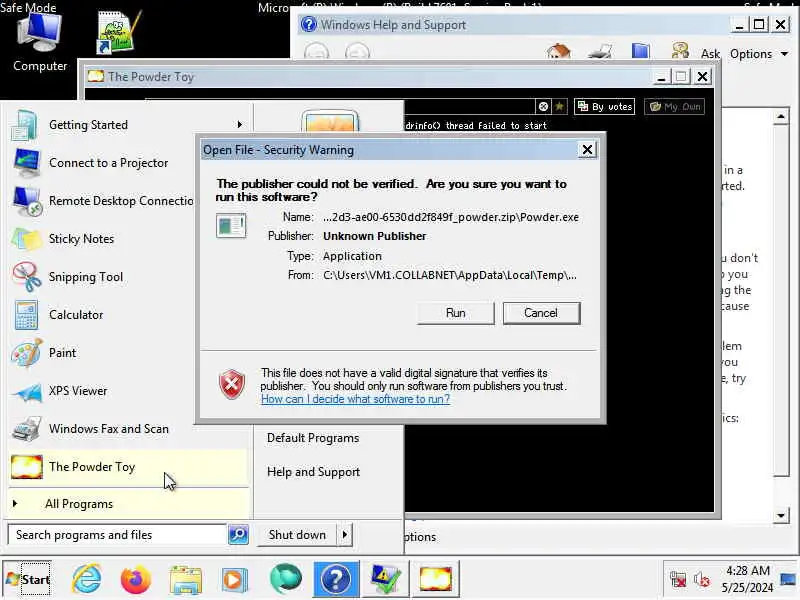Click the Snipping Tool scissors icon

click(x=27, y=277)
